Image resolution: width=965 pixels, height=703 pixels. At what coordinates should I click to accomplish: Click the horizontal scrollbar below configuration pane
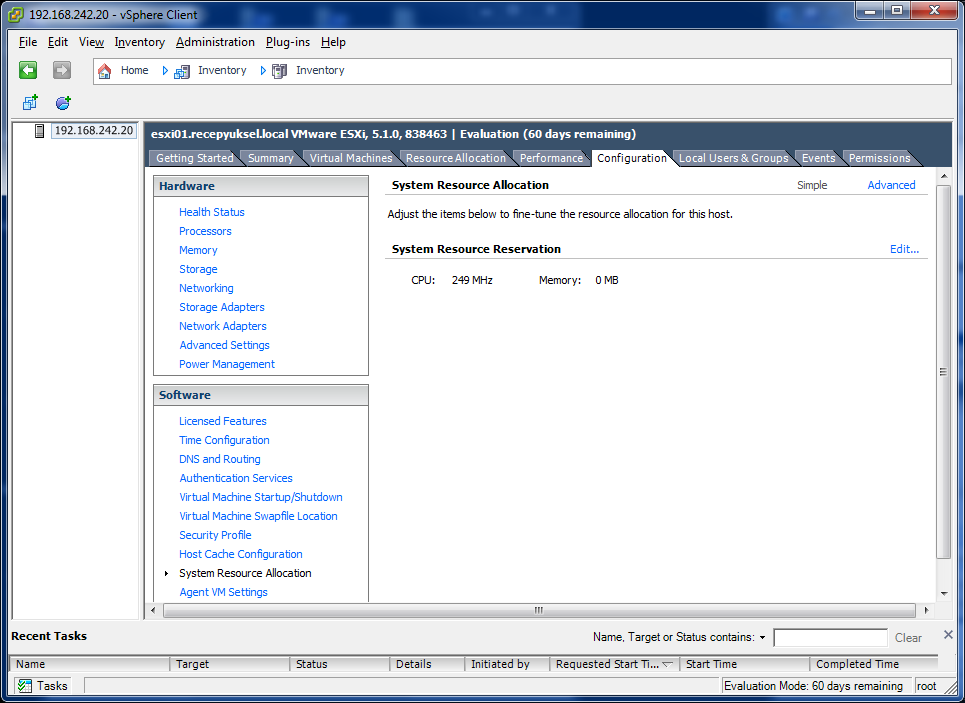539,611
